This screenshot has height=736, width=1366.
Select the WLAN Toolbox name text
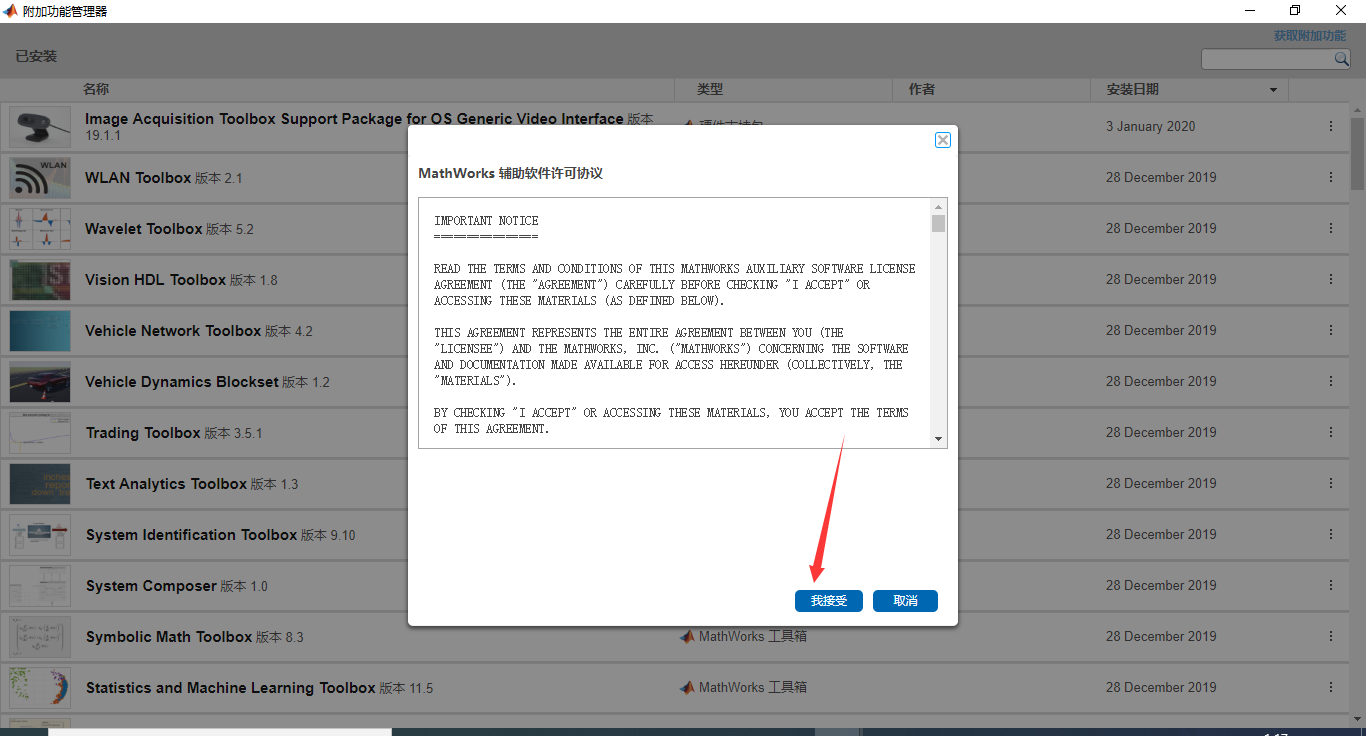[x=138, y=178]
